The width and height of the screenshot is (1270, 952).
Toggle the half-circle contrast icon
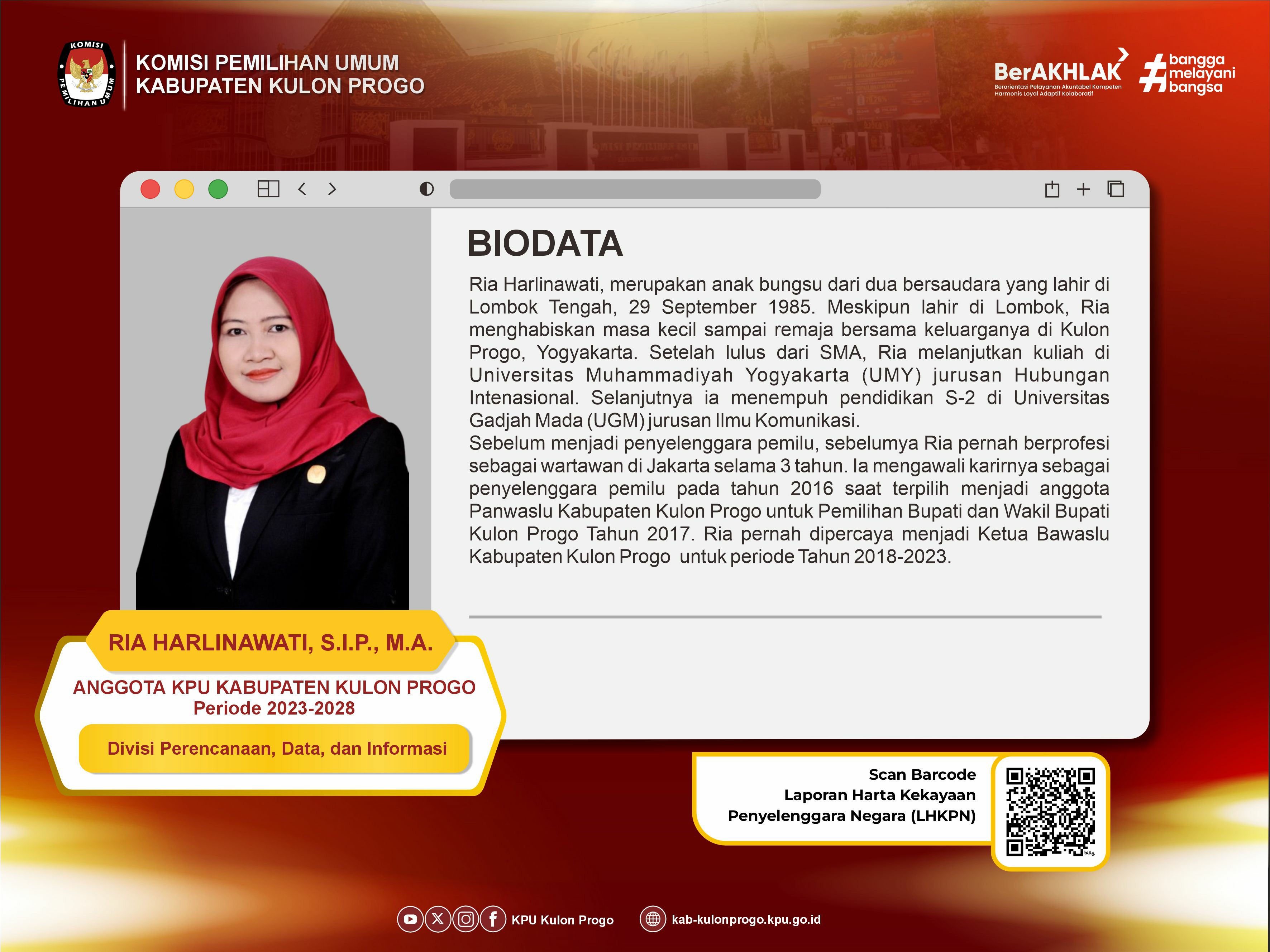[x=426, y=189]
